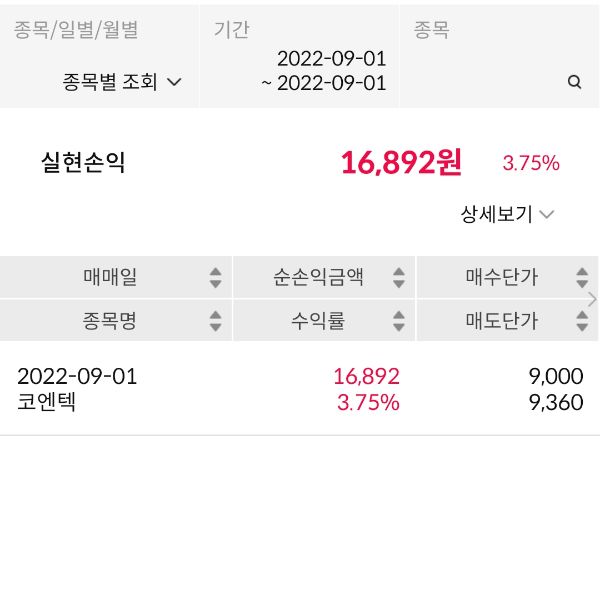600x600 pixels.
Task: Click the 매매일 column header
Action: pos(110,278)
